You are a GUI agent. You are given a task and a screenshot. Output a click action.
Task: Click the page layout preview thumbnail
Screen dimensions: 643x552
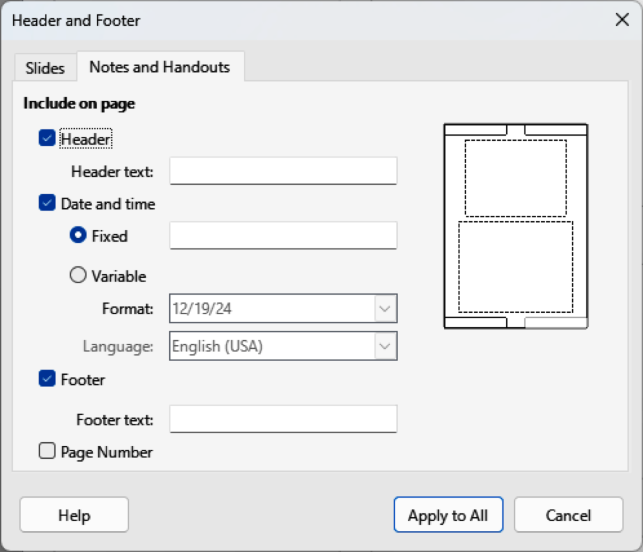(x=515, y=226)
